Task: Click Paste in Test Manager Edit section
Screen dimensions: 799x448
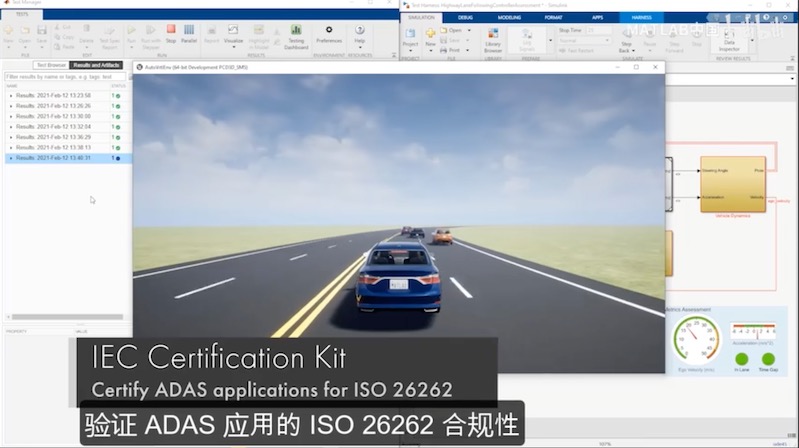Action: pyautogui.click(x=64, y=46)
